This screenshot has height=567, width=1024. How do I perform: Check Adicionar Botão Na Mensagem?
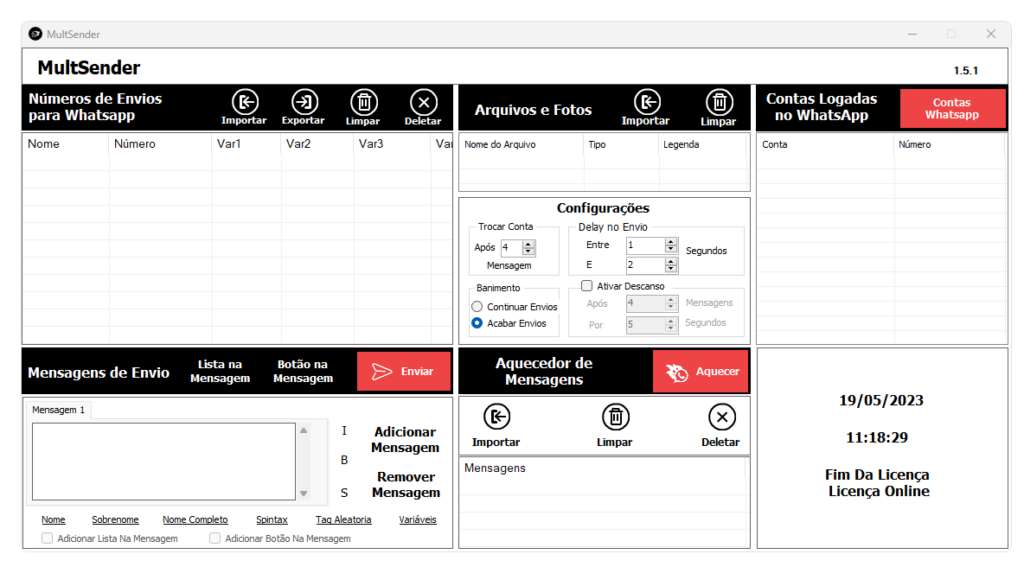(x=215, y=538)
